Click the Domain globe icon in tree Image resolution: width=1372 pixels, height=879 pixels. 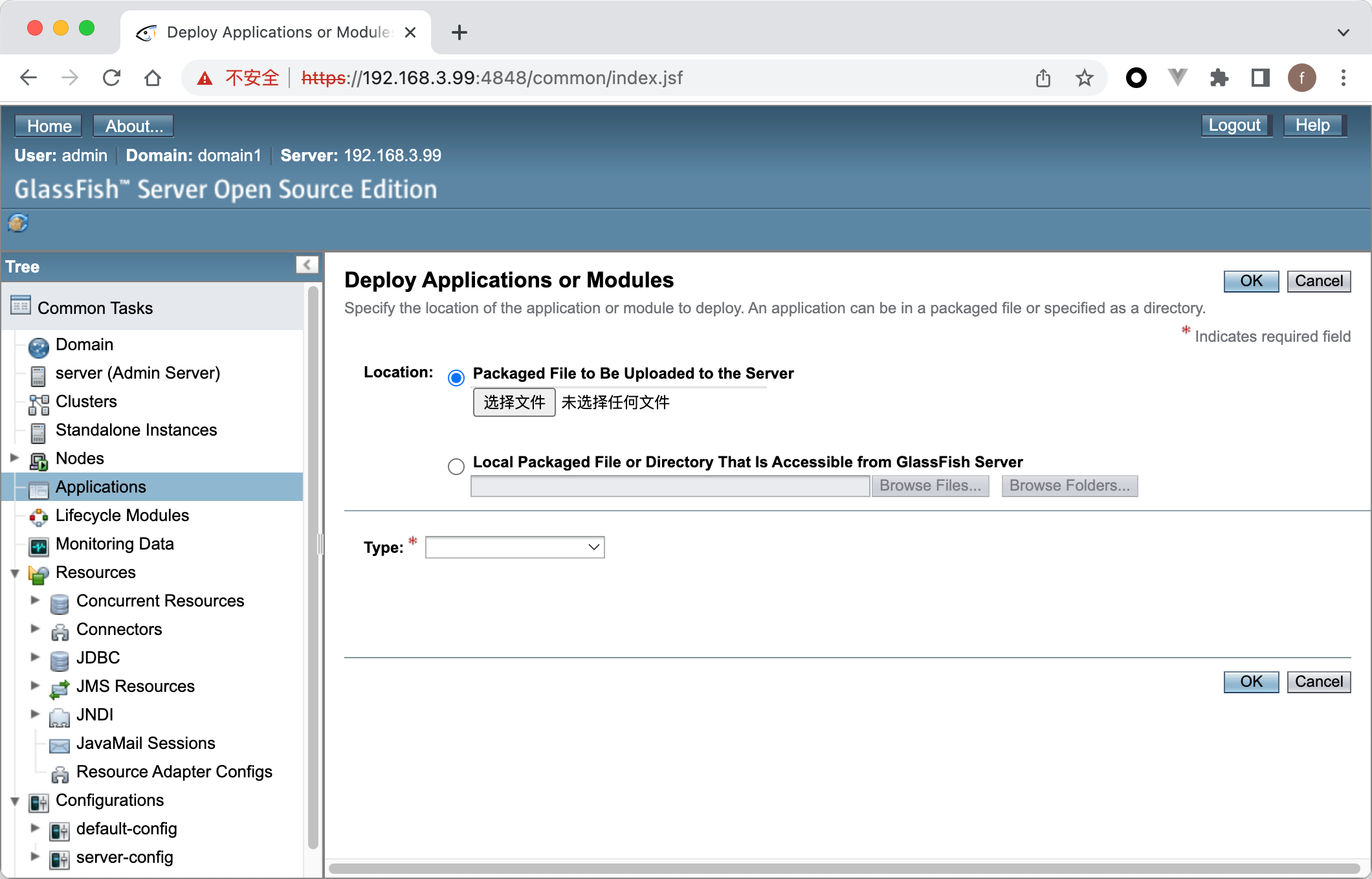click(38, 346)
